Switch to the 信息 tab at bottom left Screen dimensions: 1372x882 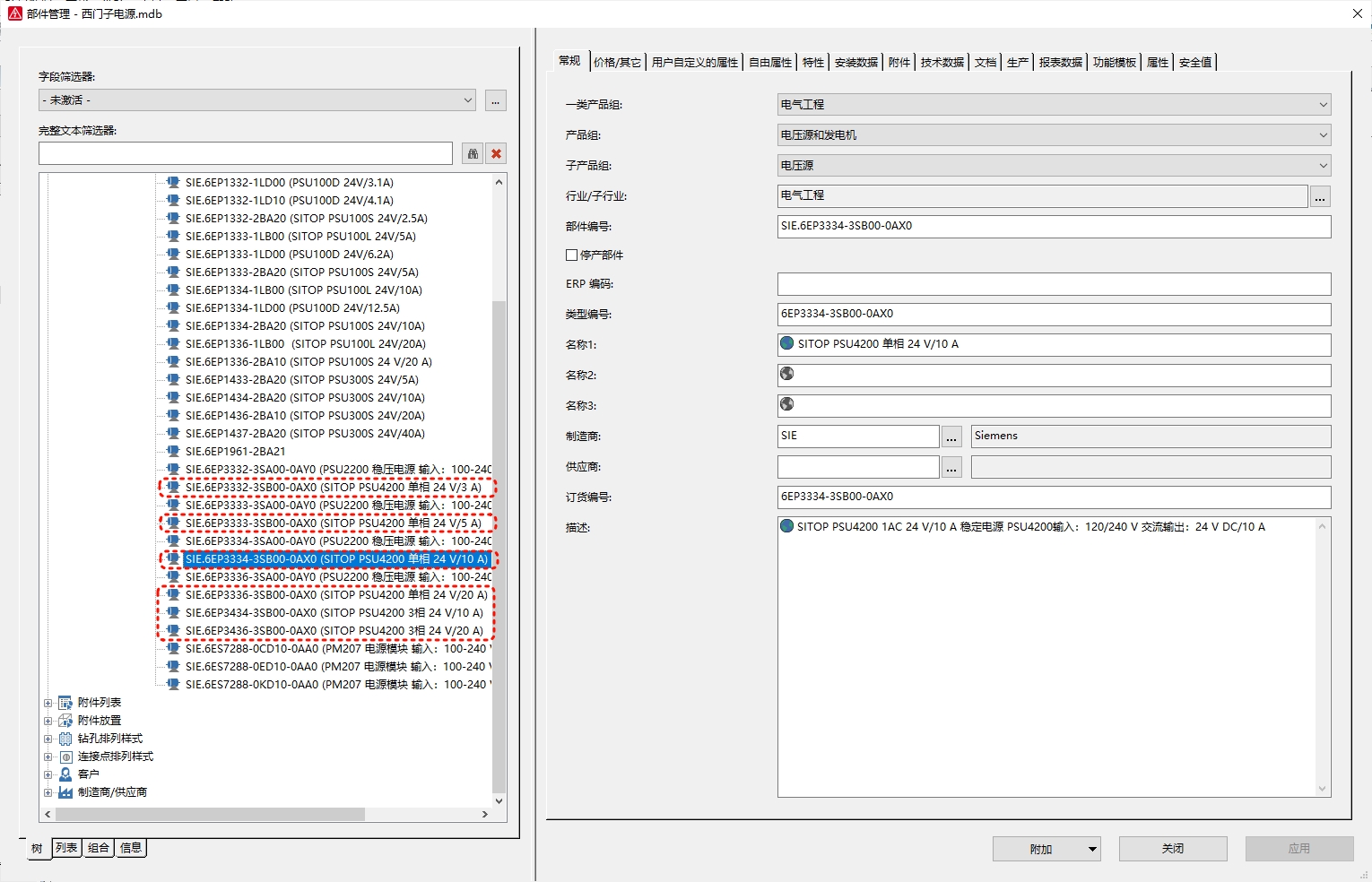point(131,848)
